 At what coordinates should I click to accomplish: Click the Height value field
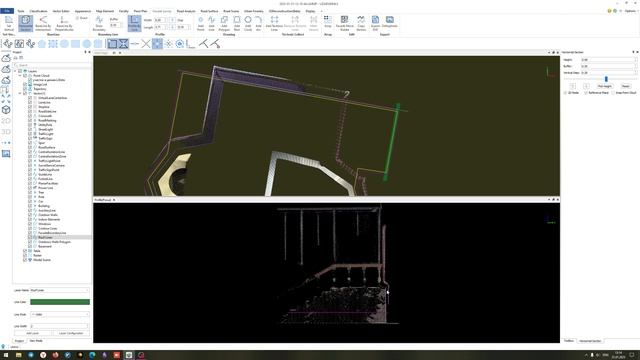(x=609, y=60)
